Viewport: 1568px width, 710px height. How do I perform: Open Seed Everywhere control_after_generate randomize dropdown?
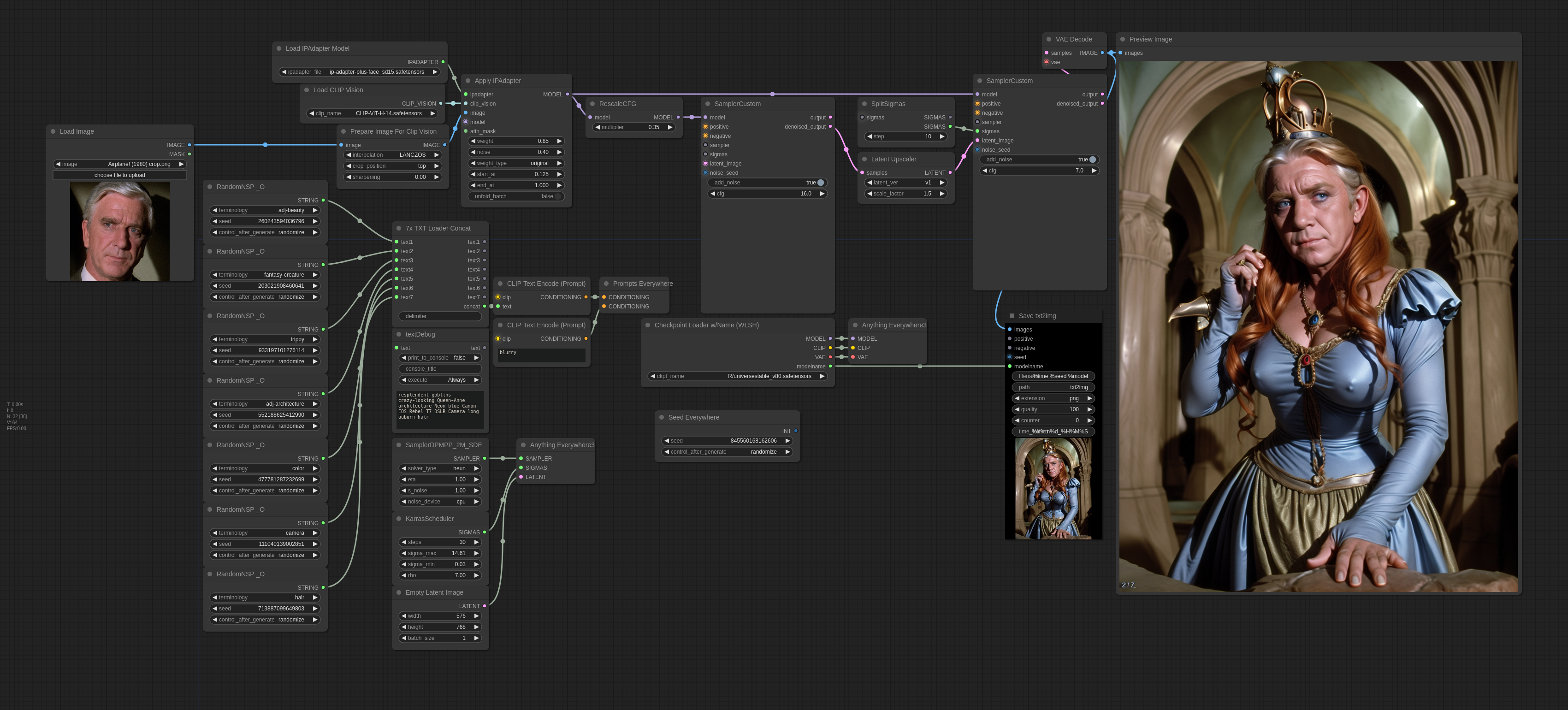pos(728,452)
